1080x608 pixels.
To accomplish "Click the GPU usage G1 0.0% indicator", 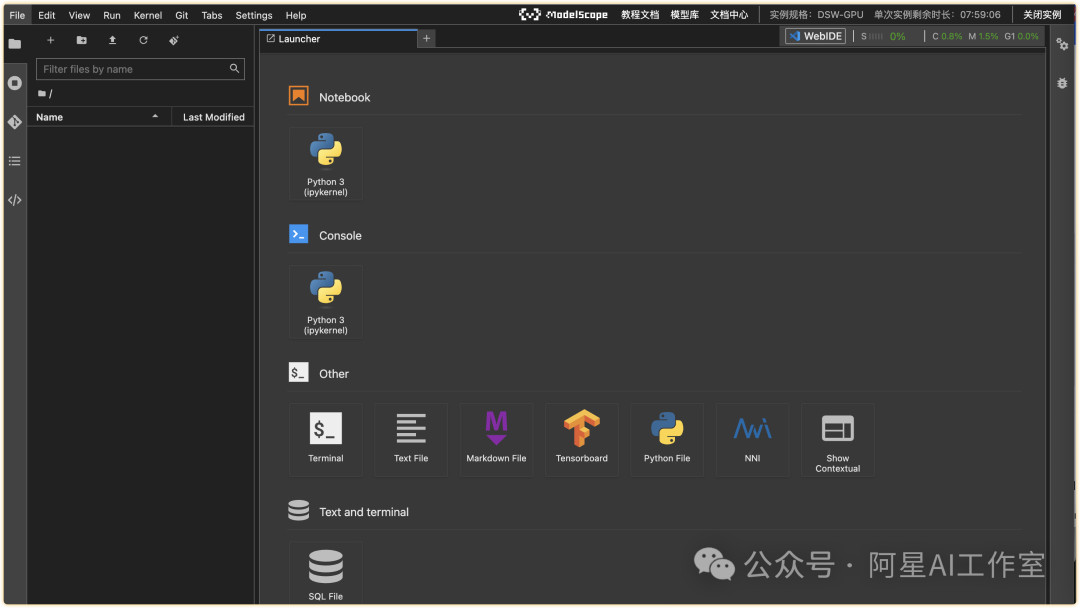I will 1021,36.
